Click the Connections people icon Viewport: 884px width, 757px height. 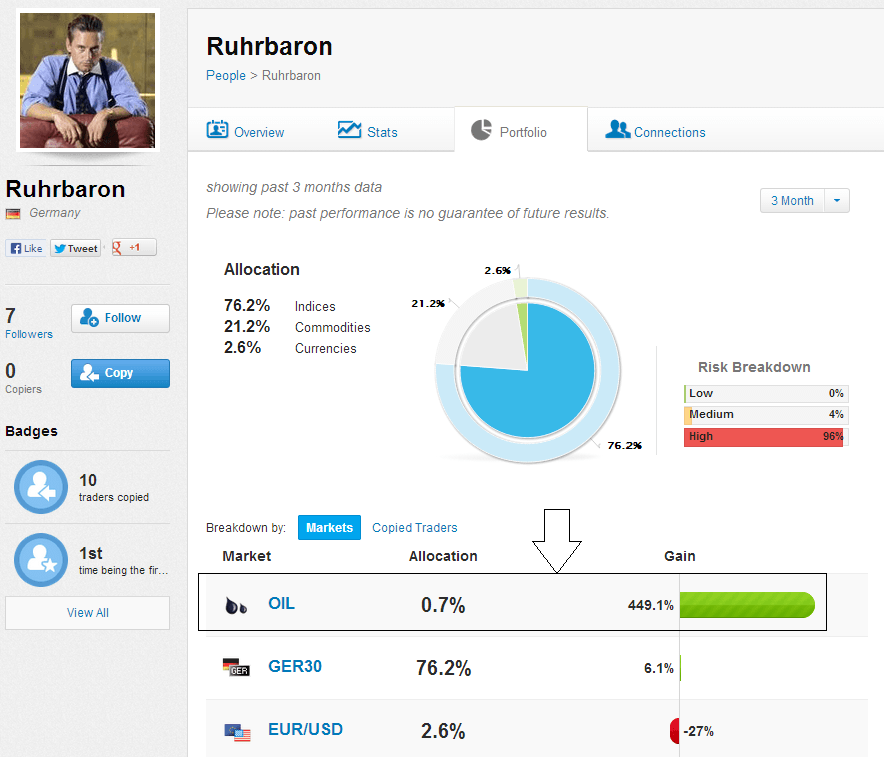pos(616,130)
